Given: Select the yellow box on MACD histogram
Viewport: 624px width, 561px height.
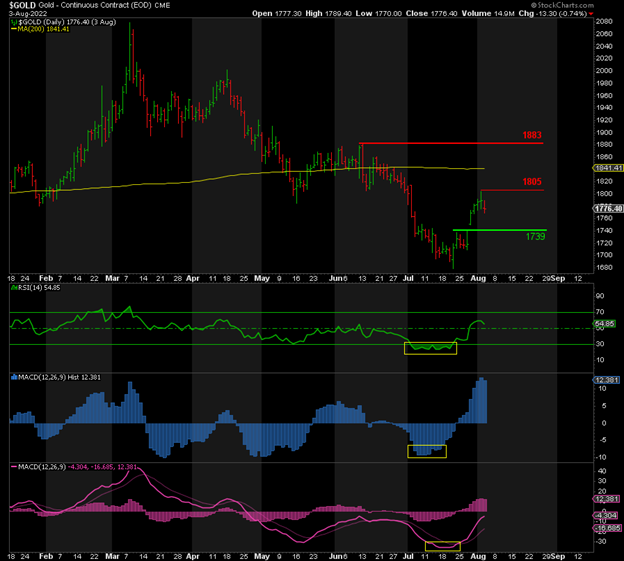Looking at the screenshot, I should [427, 451].
